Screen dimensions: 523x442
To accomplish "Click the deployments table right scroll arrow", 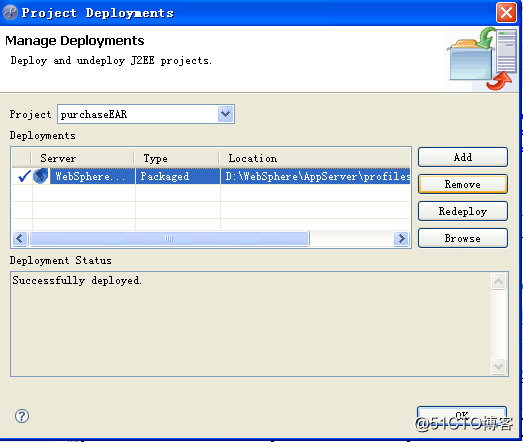I will pyautogui.click(x=401, y=239).
